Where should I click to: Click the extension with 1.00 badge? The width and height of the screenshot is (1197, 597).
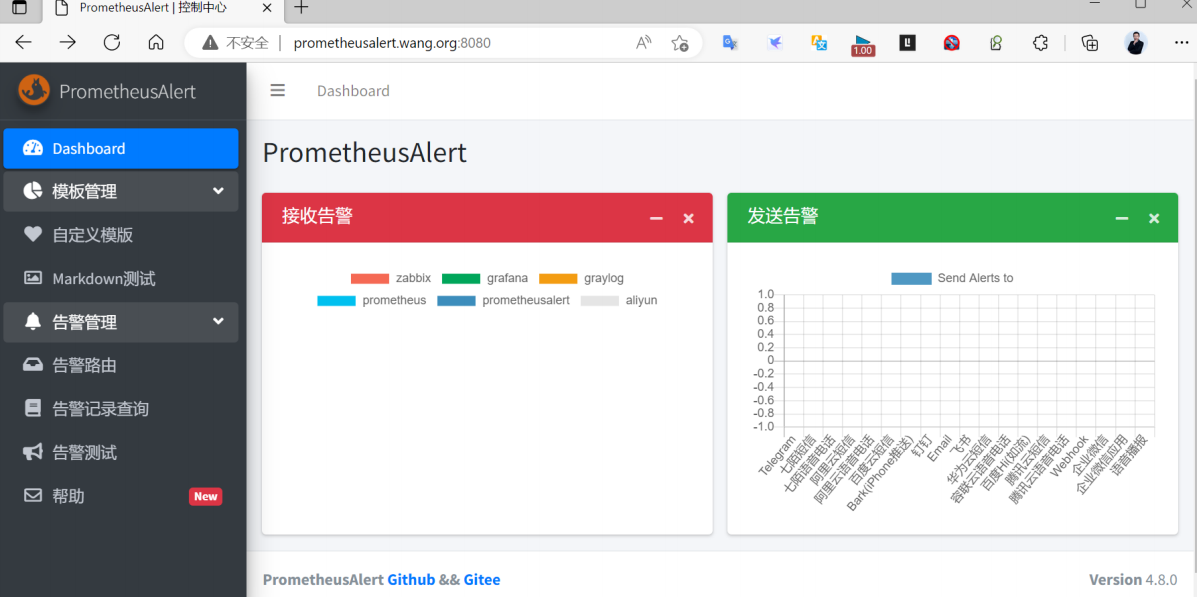click(863, 45)
